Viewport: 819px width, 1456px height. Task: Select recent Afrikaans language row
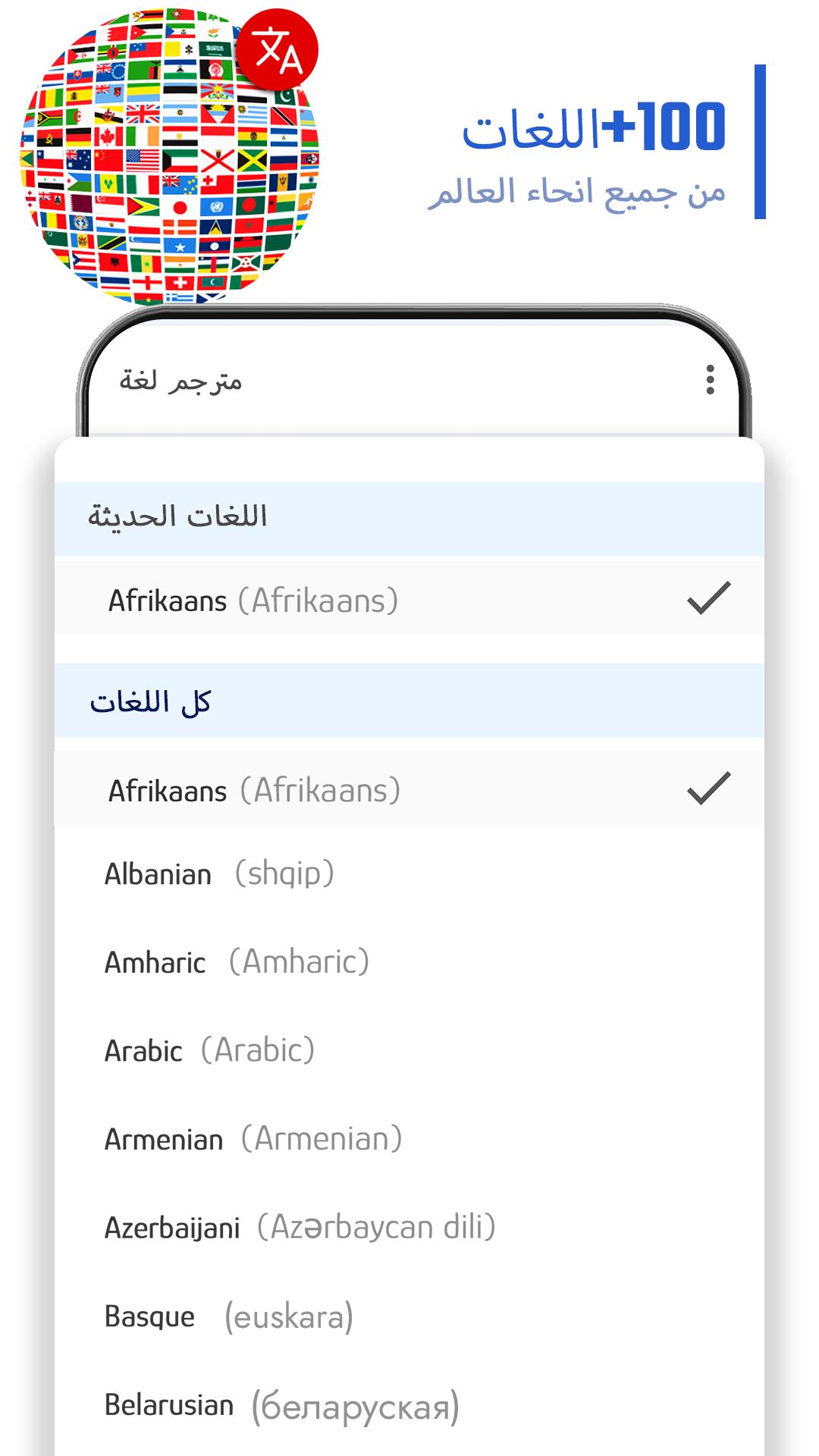tap(409, 598)
